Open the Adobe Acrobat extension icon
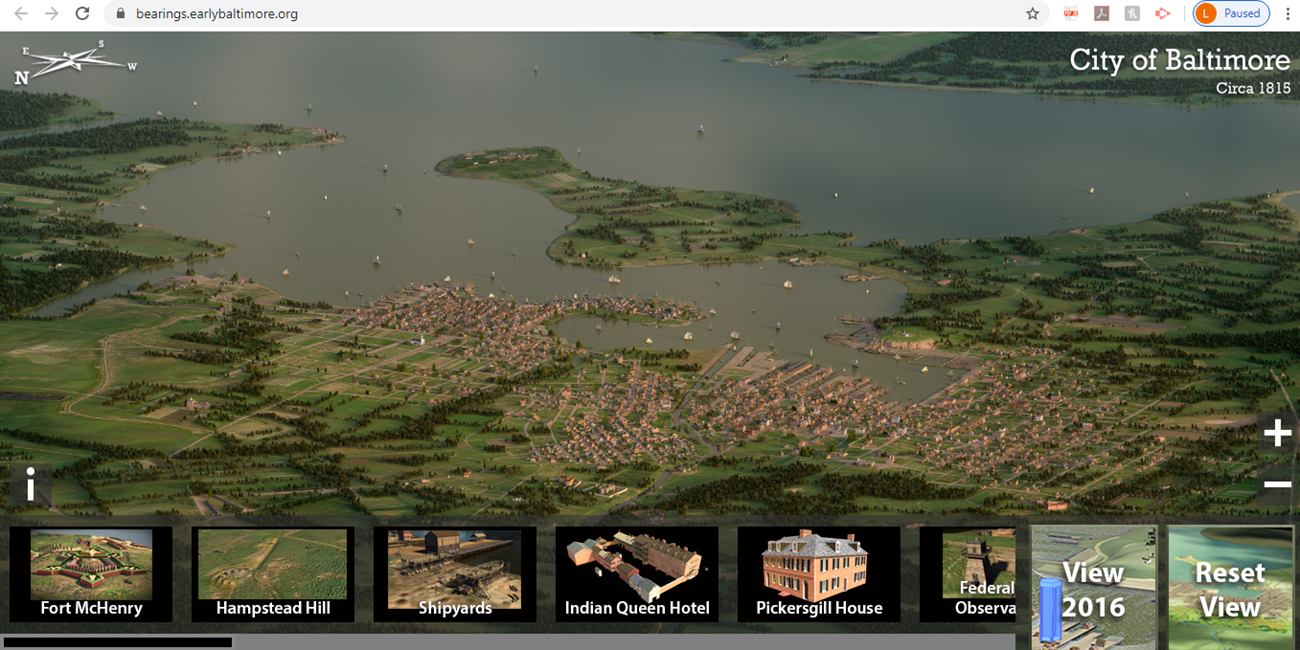The height and width of the screenshot is (650, 1300). (1101, 13)
